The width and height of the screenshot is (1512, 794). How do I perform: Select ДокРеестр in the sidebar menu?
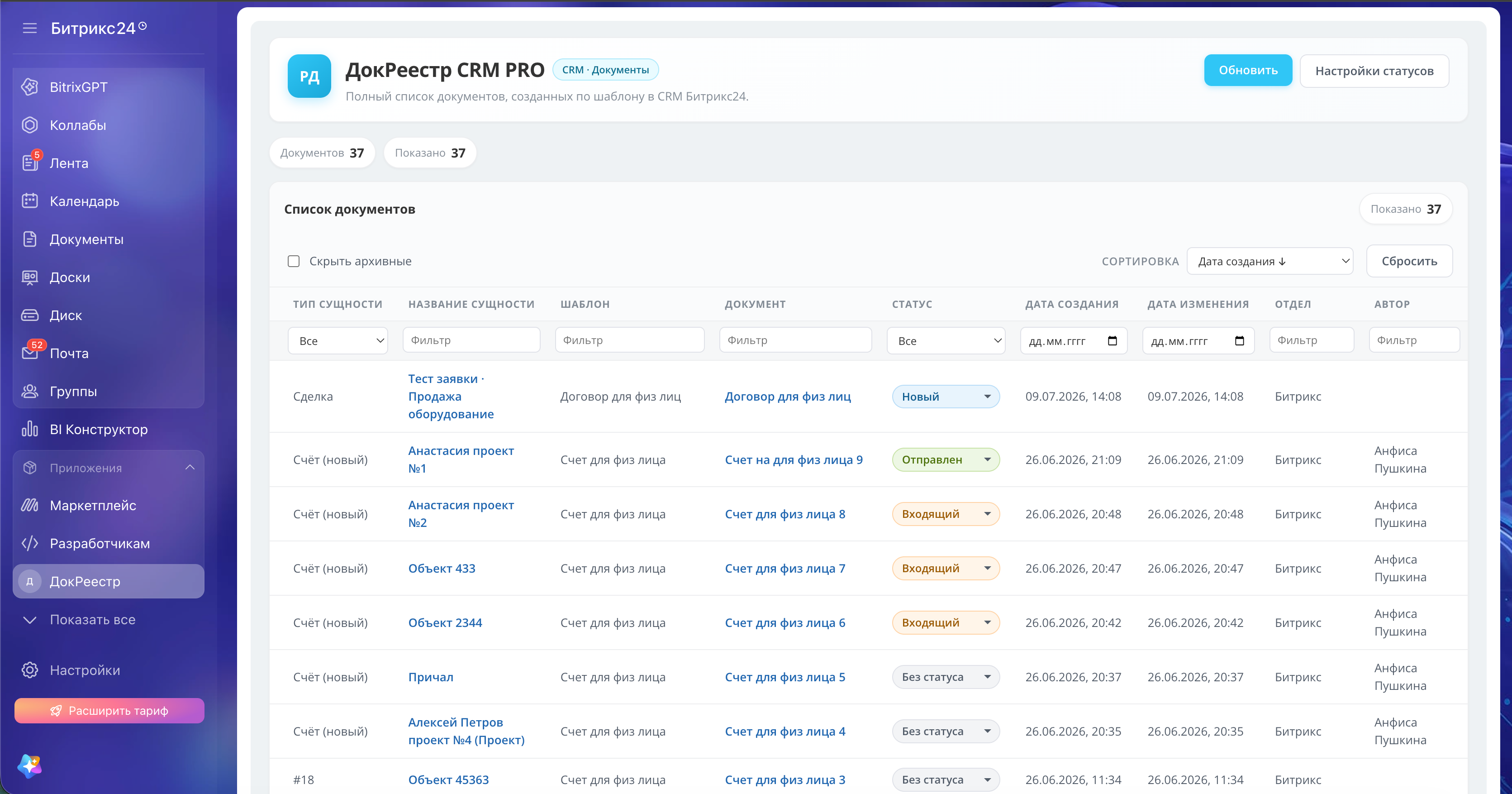click(x=109, y=581)
